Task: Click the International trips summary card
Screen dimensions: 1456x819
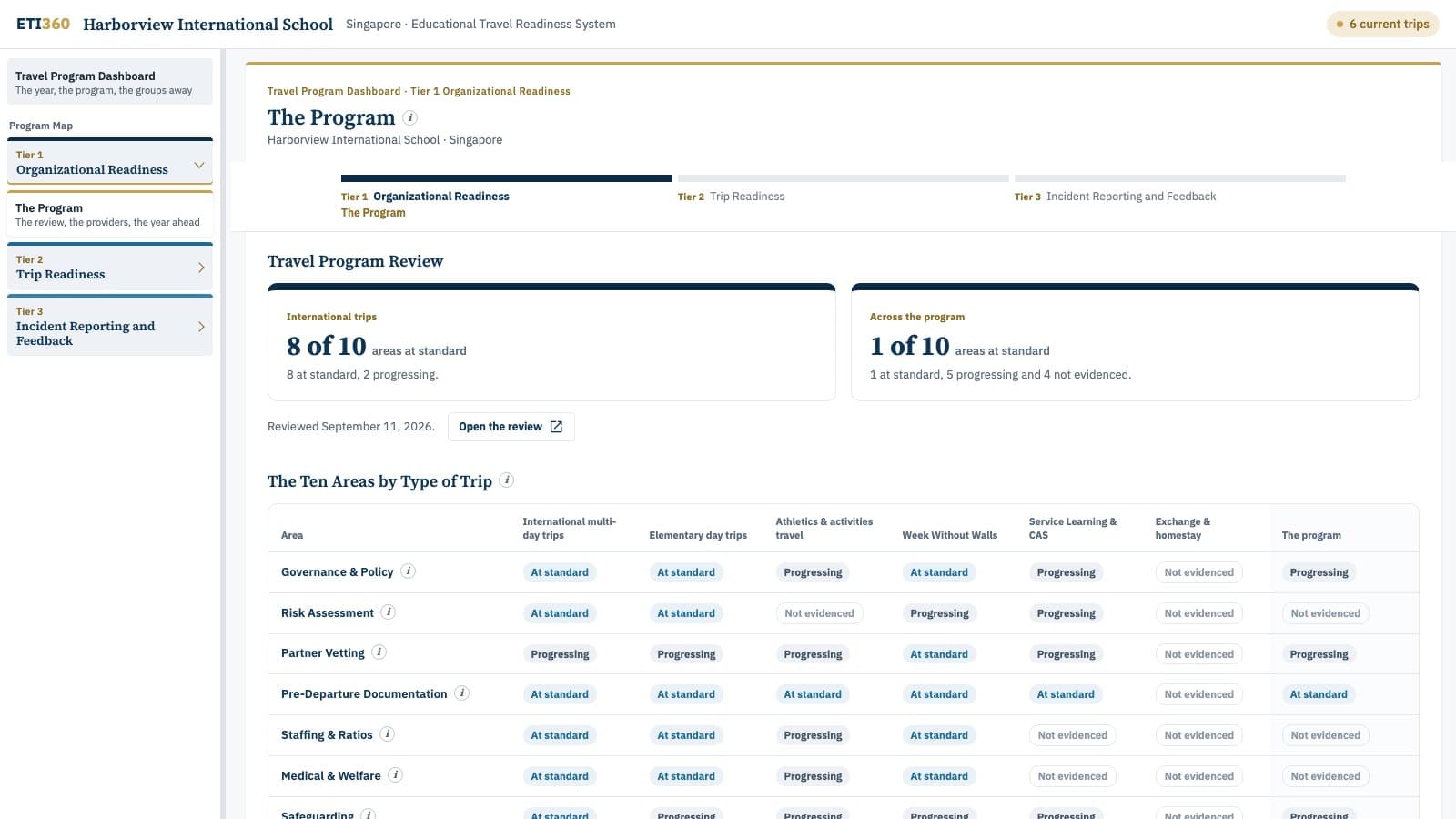Action: point(551,342)
